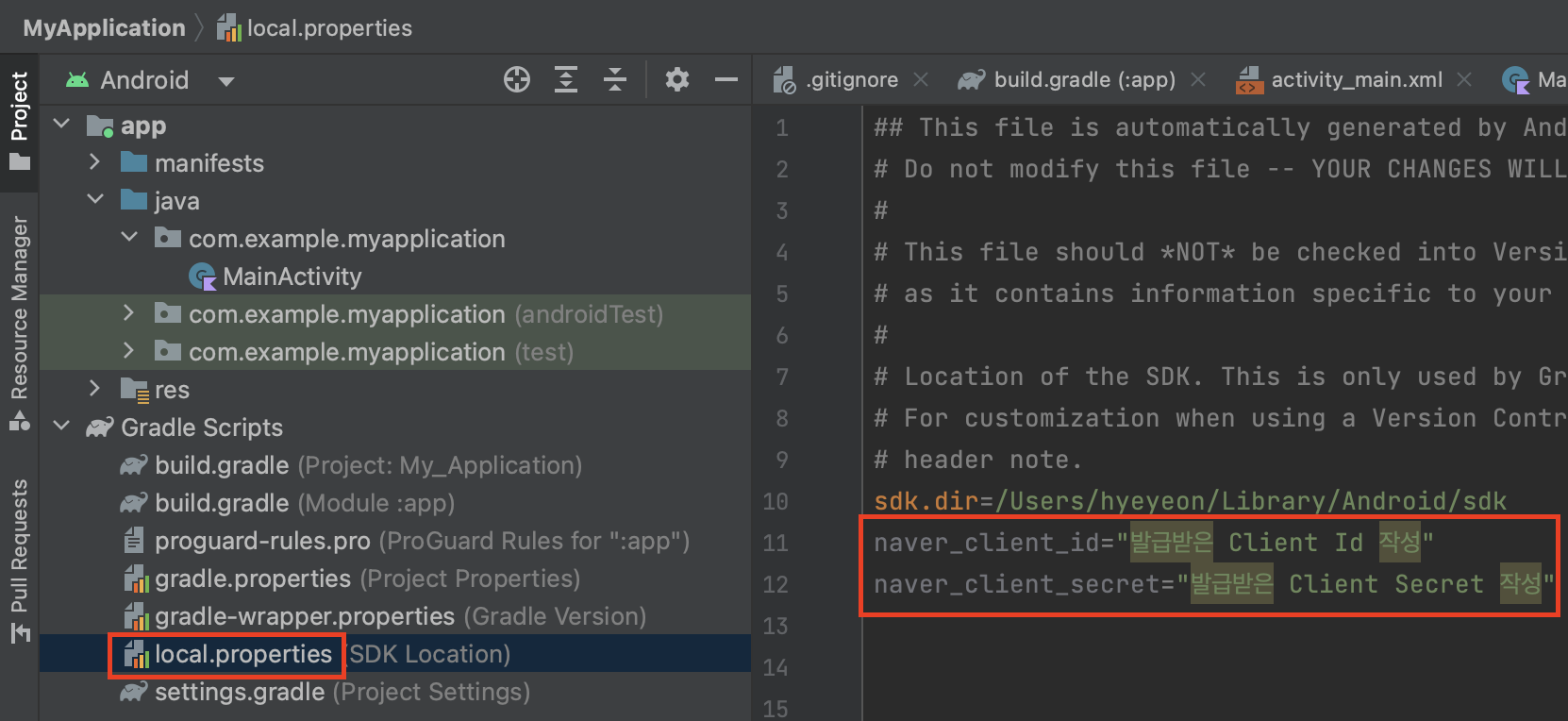
Task: Switch to .gitignore editor tab
Action: tap(852, 80)
